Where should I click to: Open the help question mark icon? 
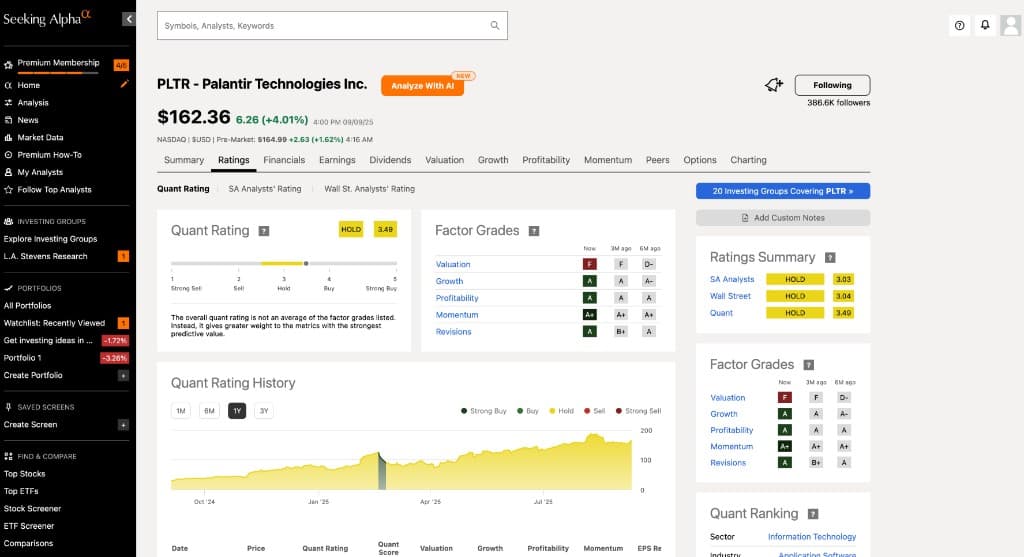[959, 25]
